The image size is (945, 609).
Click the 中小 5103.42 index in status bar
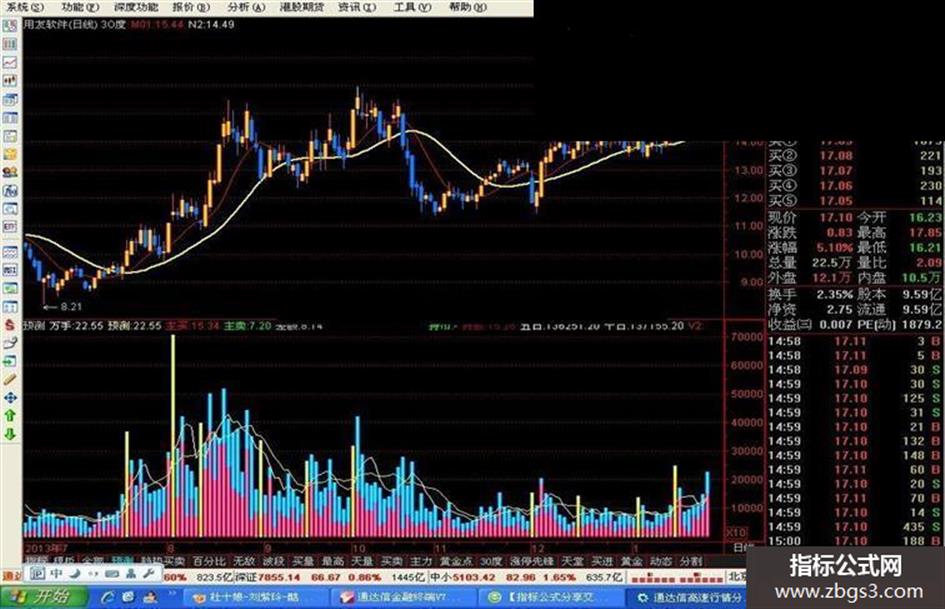[462, 577]
